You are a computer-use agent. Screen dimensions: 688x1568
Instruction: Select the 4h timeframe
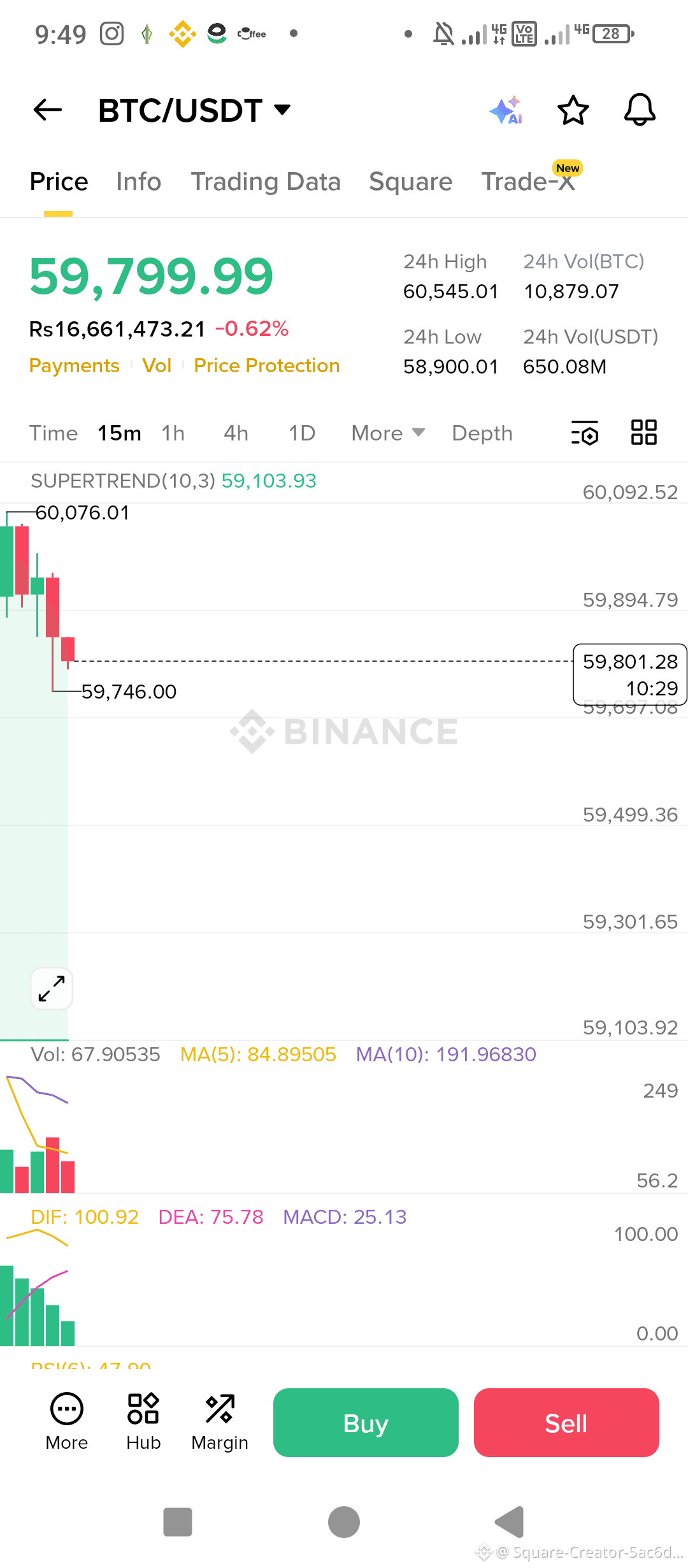coord(236,433)
